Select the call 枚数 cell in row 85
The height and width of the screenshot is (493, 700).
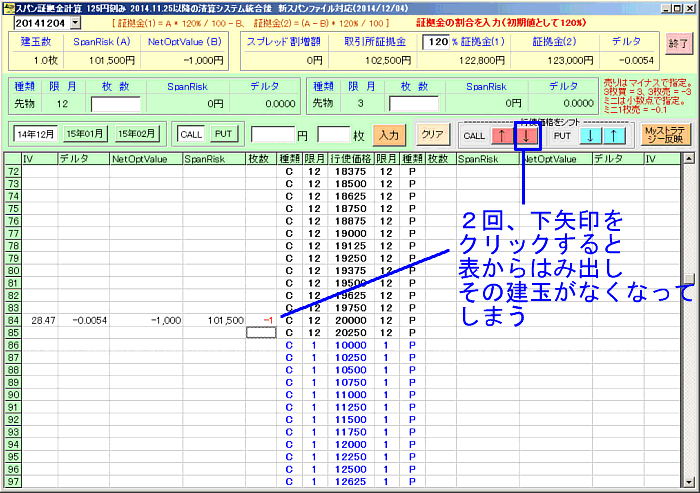(x=261, y=333)
